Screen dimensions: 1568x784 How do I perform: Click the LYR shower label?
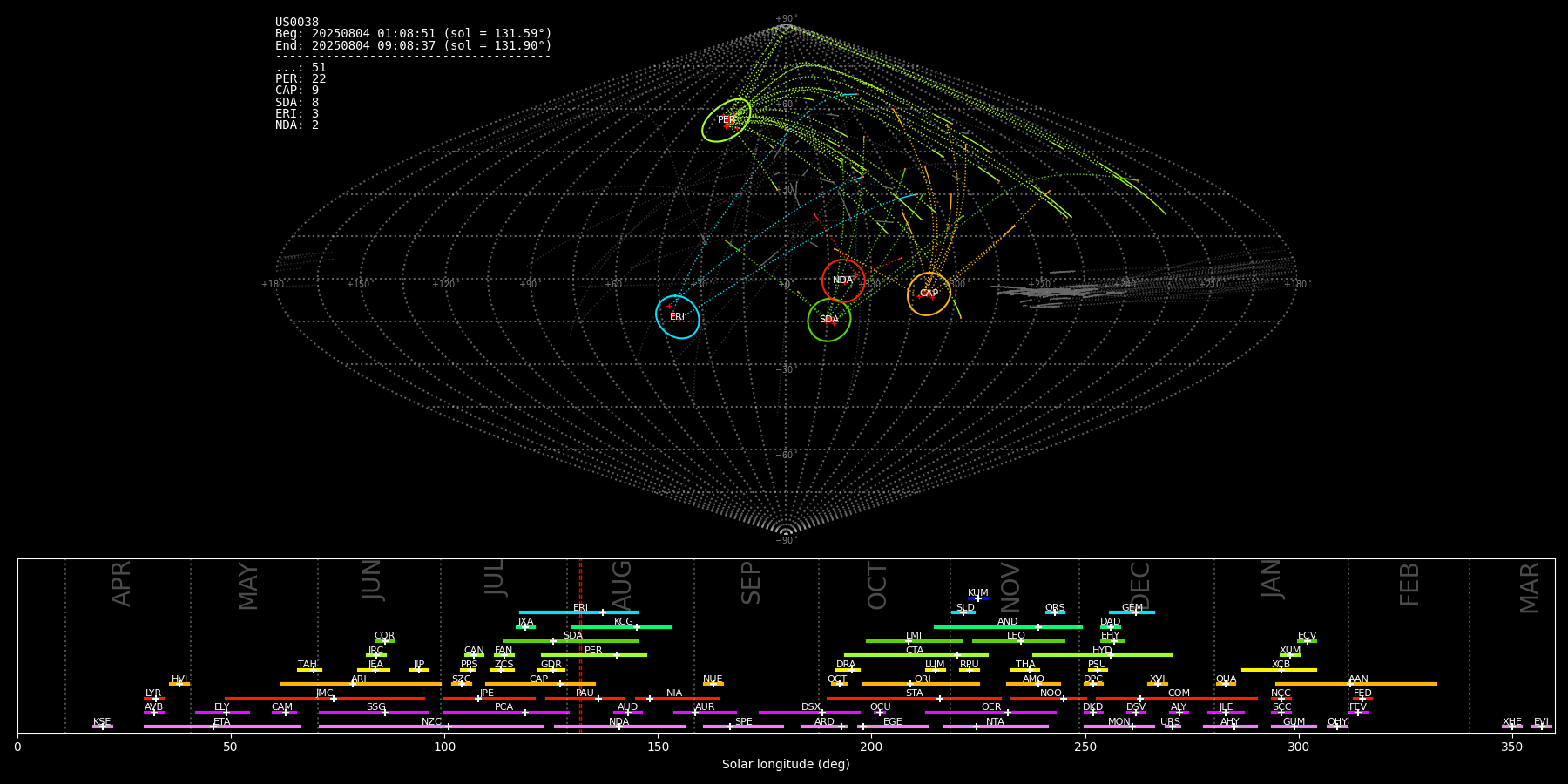click(x=153, y=693)
